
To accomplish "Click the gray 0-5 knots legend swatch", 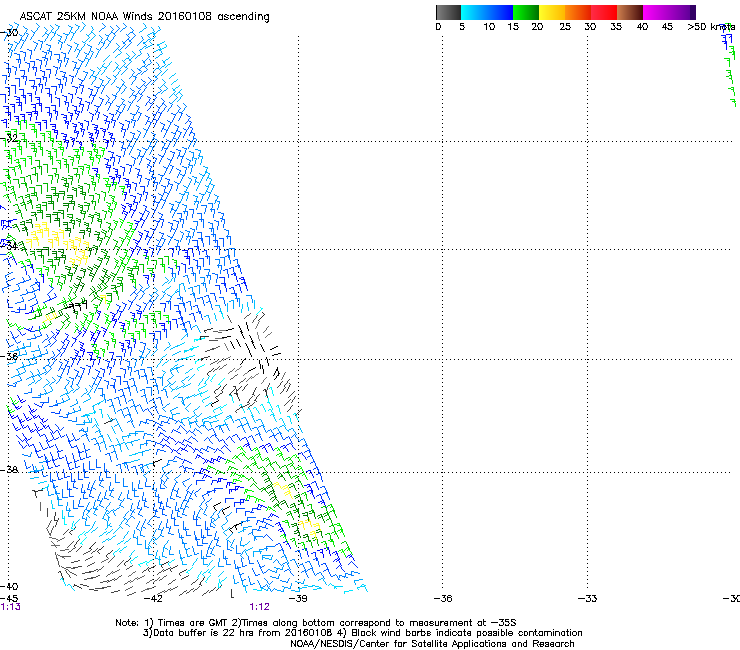I will tap(448, 12).
